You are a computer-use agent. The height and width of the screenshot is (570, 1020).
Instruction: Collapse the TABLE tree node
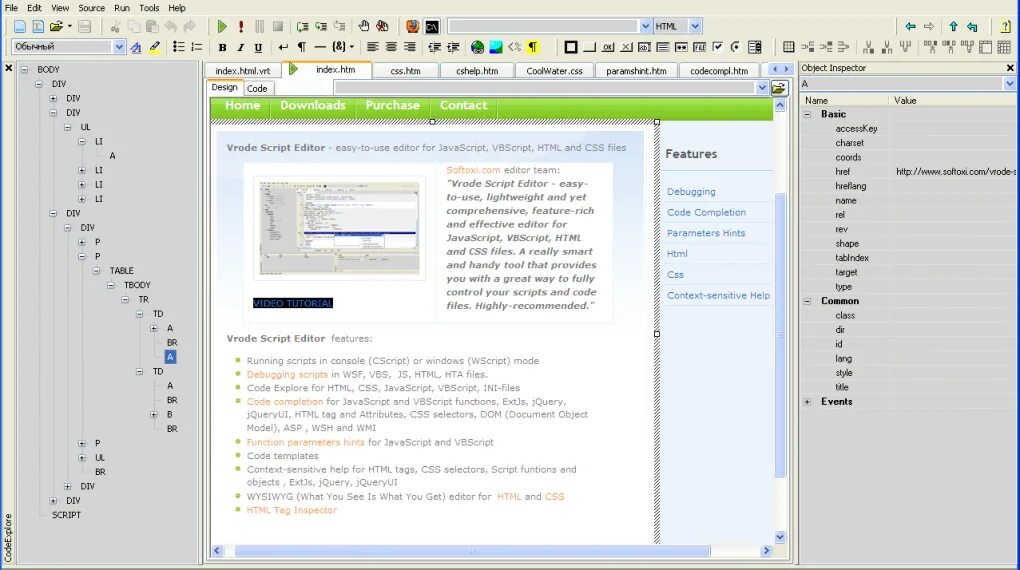pyautogui.click(x=96, y=271)
